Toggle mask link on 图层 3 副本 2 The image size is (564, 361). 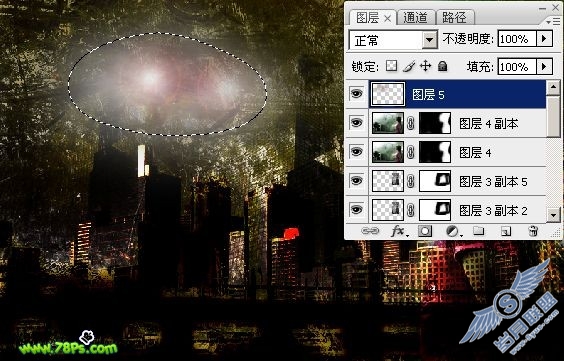coord(411,210)
